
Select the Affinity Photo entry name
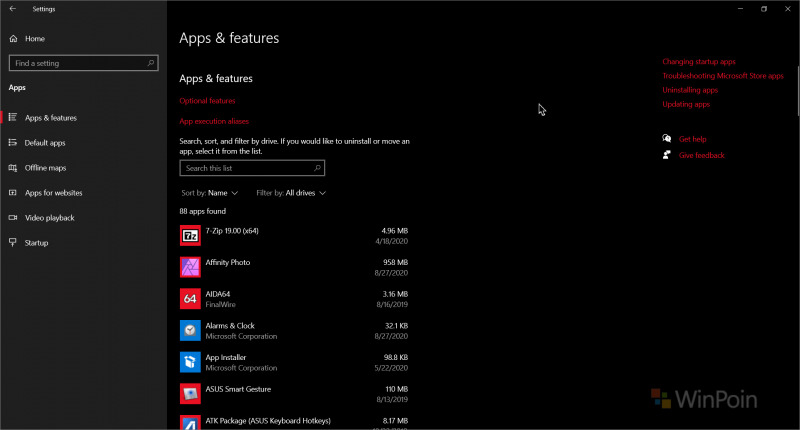point(228,263)
